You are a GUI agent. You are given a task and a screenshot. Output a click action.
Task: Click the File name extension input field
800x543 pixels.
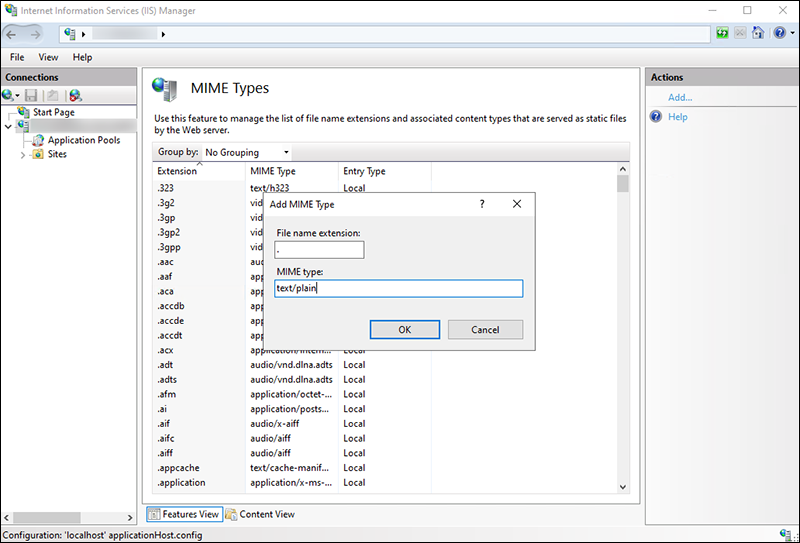319,250
